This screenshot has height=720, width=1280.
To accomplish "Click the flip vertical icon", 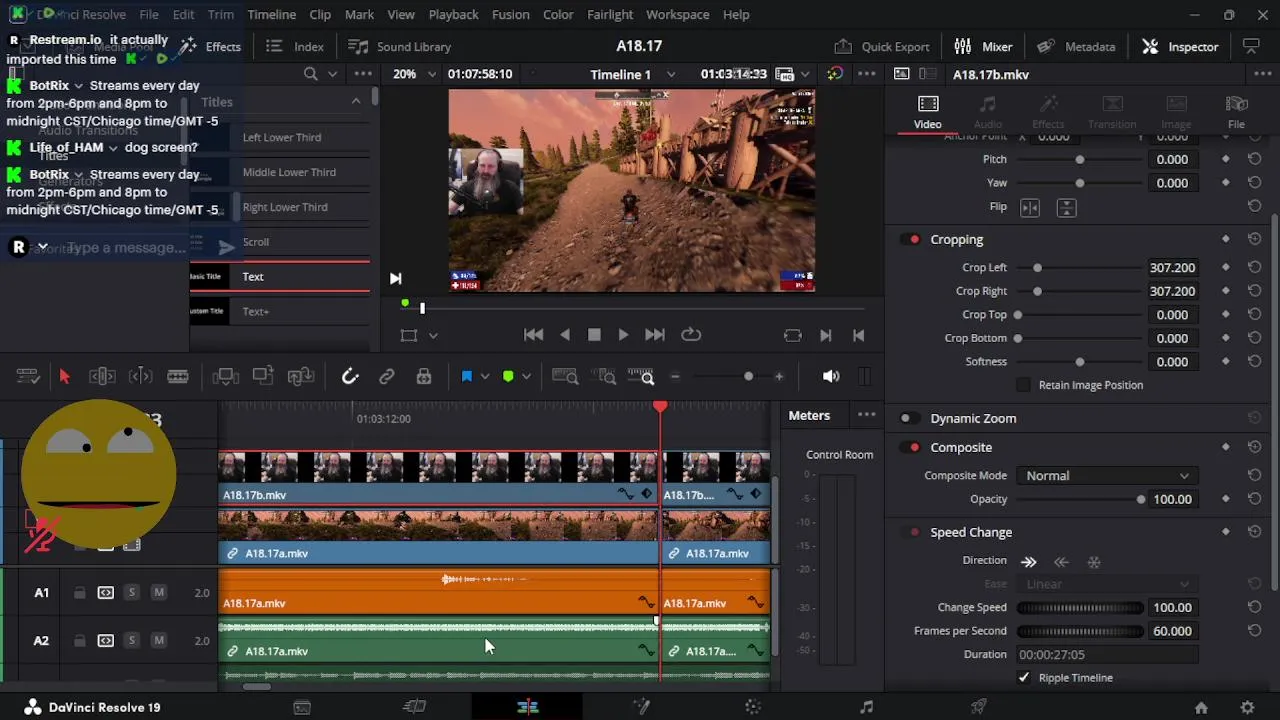I will coord(1066,207).
